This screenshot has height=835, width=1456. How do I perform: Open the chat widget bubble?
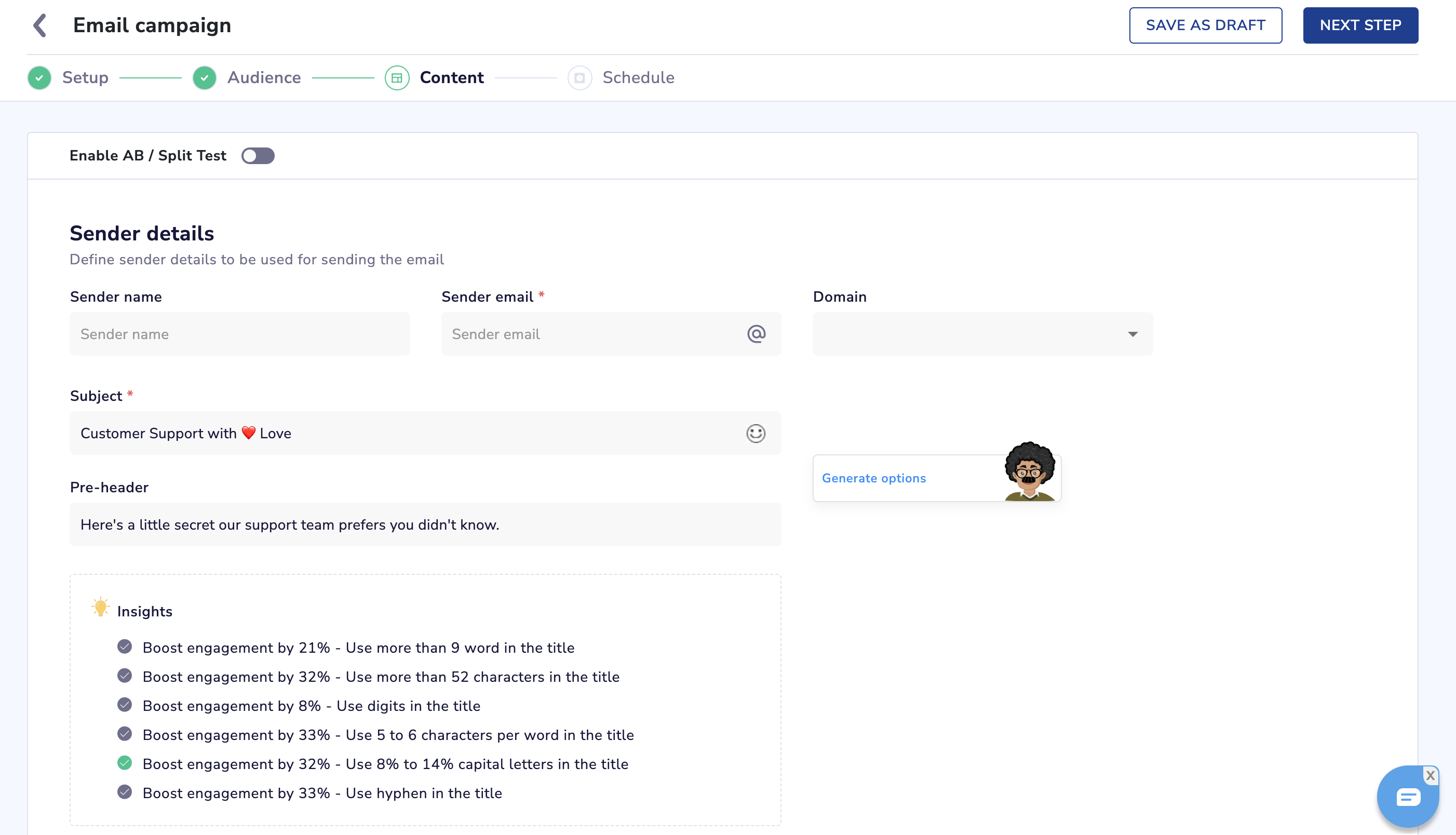1407,798
